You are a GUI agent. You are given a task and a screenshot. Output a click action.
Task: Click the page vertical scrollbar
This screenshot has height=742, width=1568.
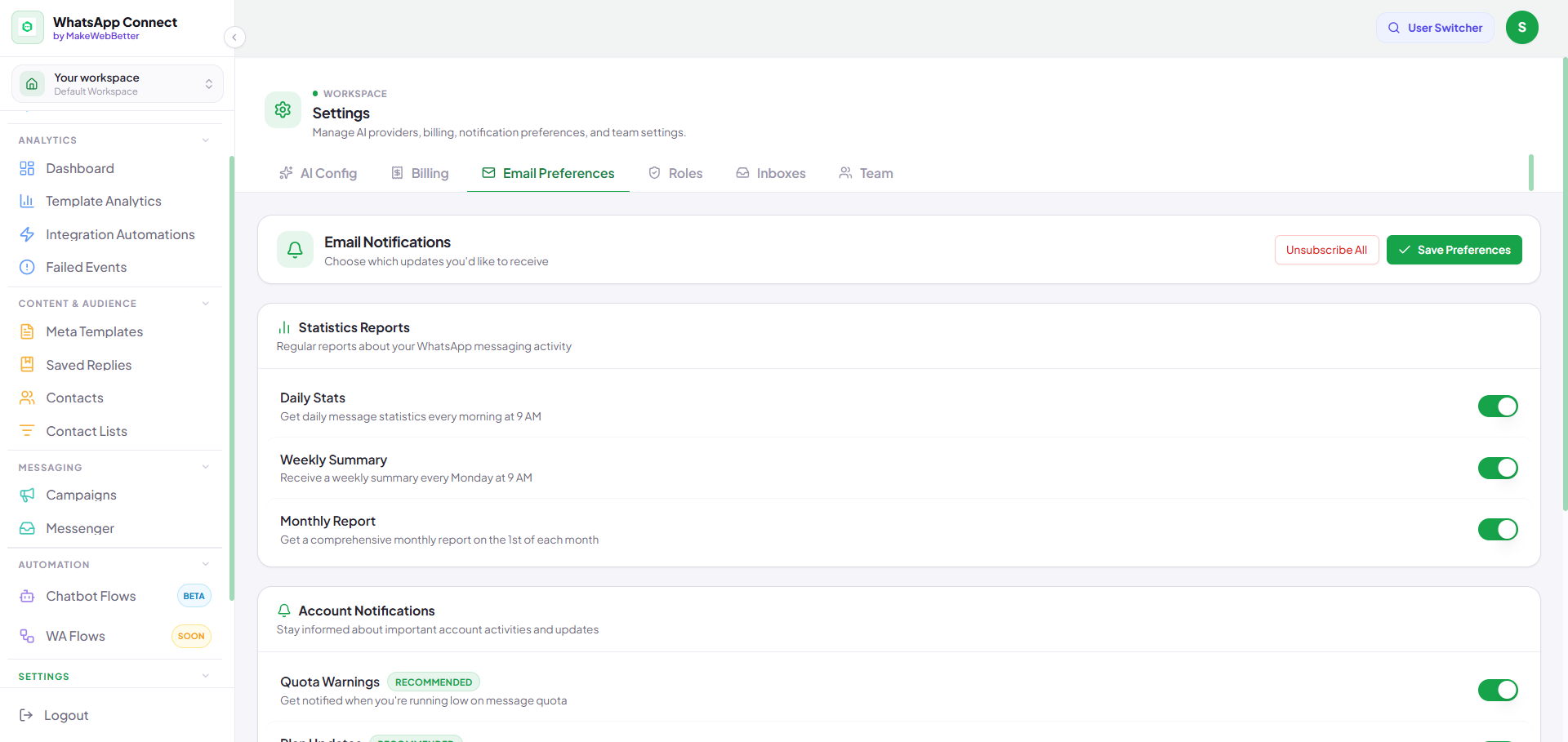click(1565, 284)
